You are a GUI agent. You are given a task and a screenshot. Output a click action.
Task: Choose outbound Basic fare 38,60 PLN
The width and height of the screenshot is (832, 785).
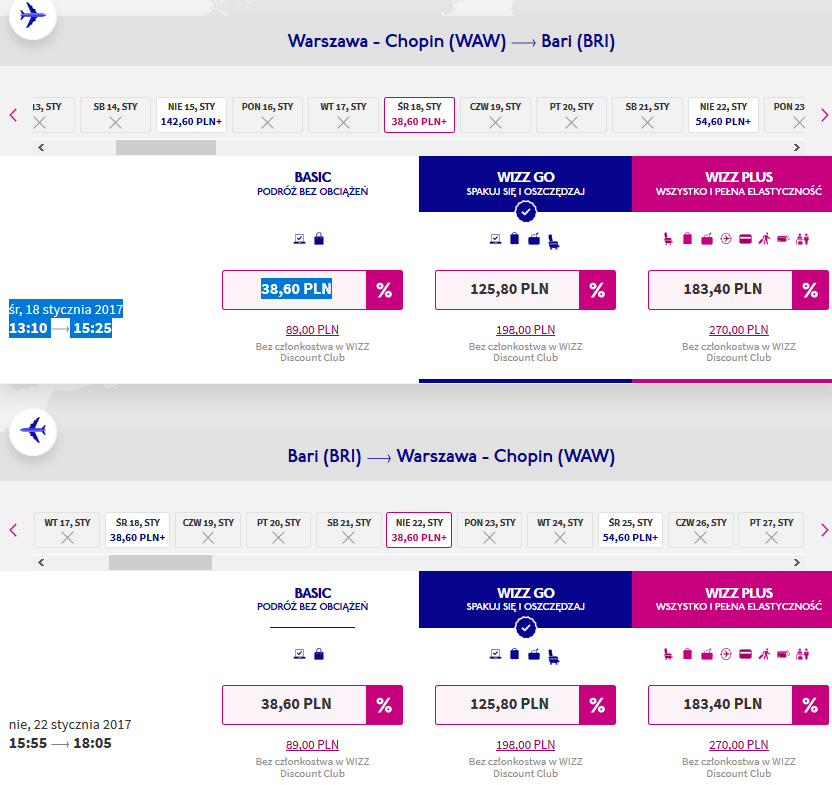(x=295, y=290)
